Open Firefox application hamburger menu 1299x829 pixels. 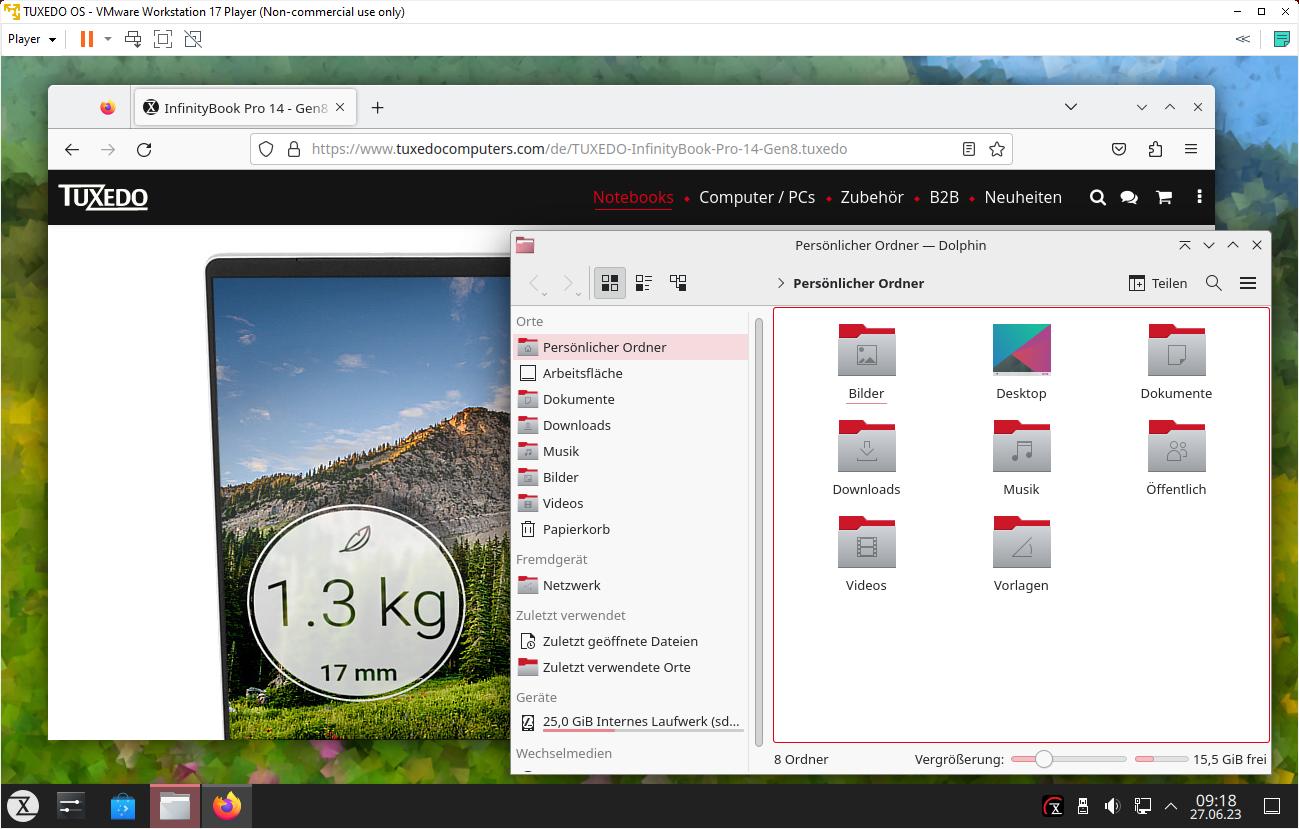[x=1191, y=149]
